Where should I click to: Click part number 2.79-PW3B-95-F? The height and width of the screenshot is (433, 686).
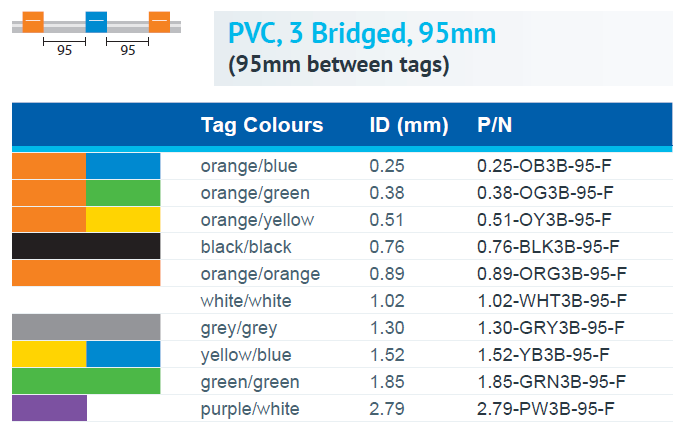click(546, 409)
